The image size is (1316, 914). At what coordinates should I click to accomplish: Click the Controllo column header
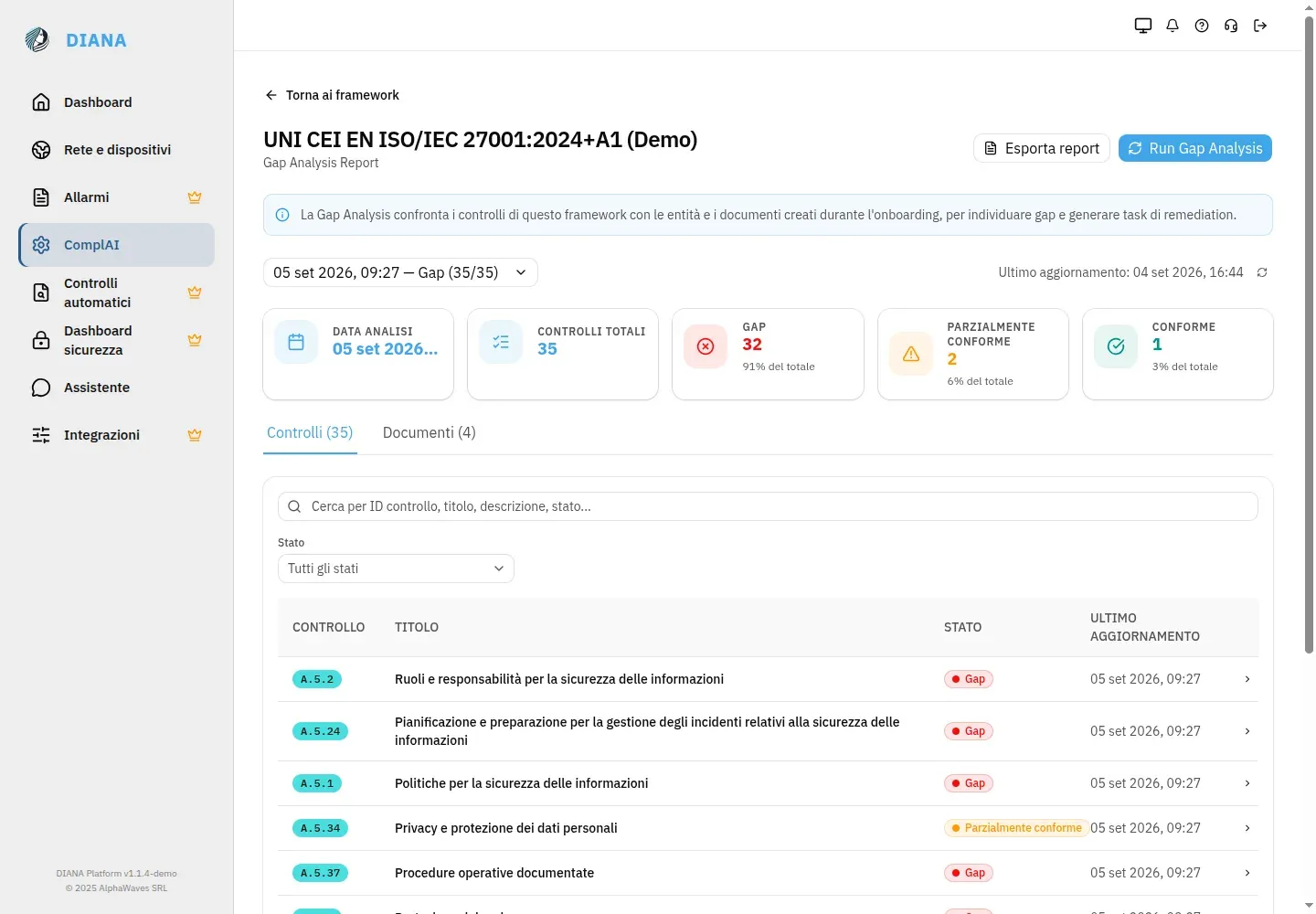[x=328, y=627]
